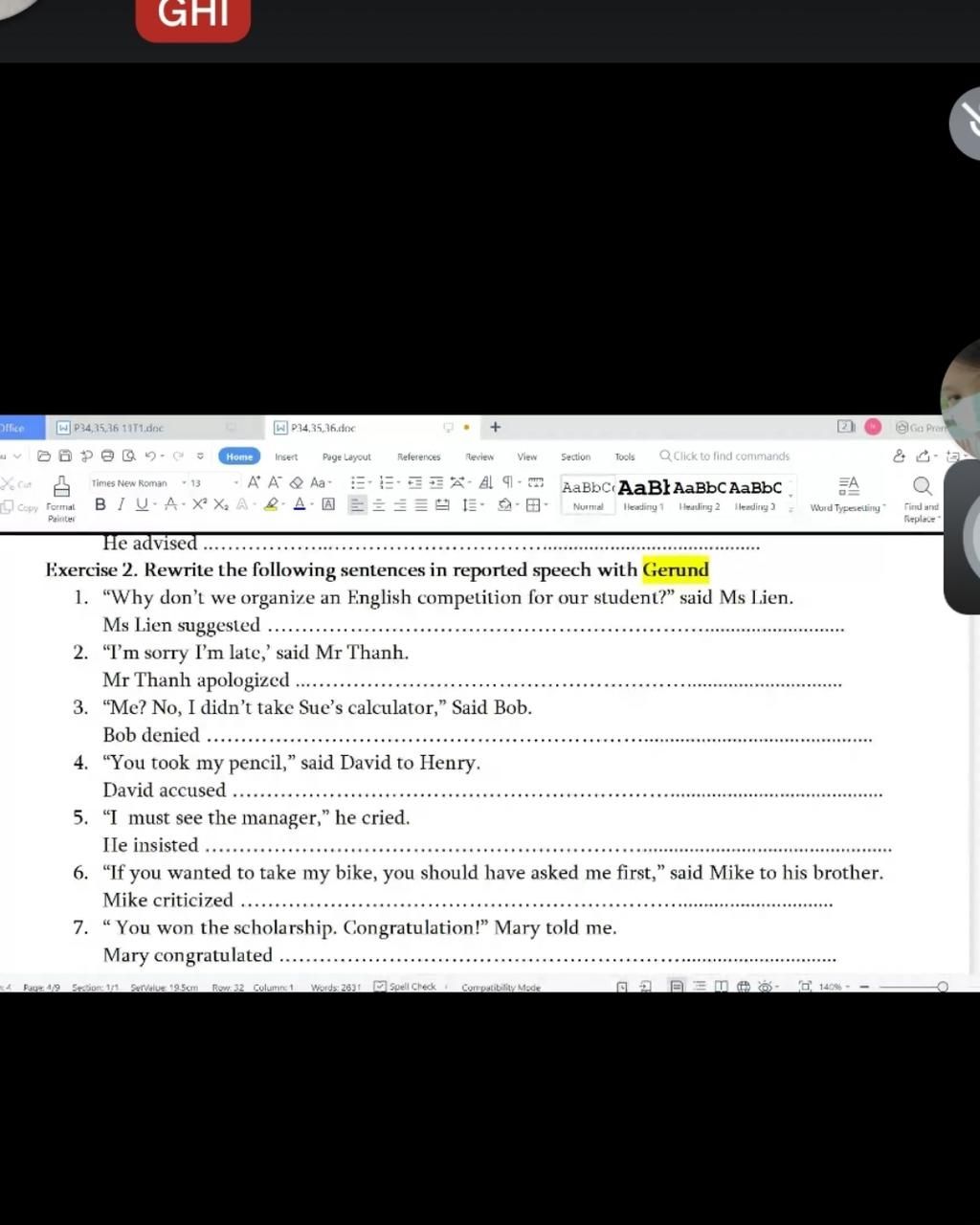Open the Tools ribbon tab
This screenshot has width=980, height=1225.
click(625, 457)
